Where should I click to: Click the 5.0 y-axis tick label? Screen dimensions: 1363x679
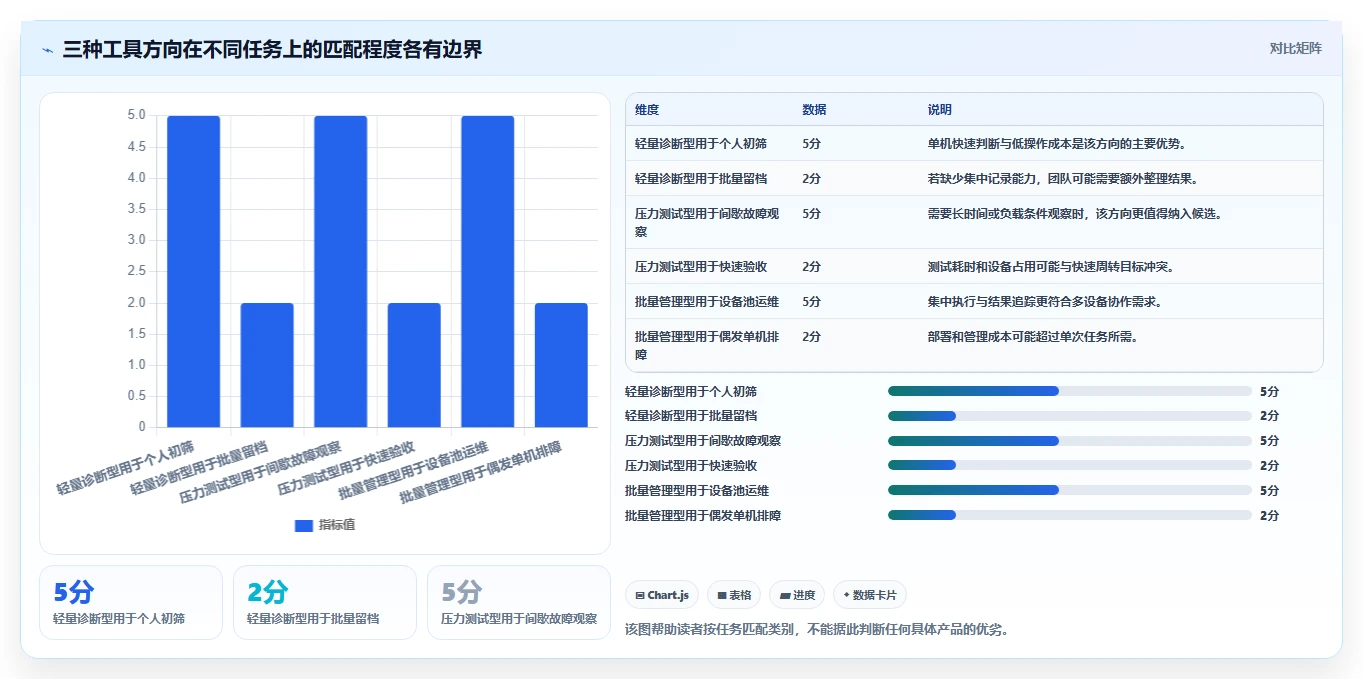(137, 115)
